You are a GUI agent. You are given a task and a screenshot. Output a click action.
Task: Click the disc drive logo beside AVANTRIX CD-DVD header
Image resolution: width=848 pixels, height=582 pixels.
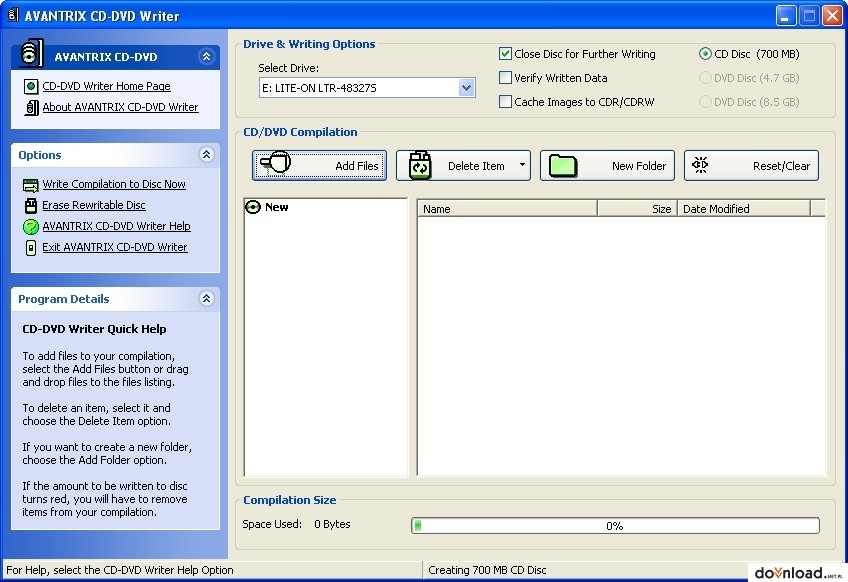pos(31,54)
